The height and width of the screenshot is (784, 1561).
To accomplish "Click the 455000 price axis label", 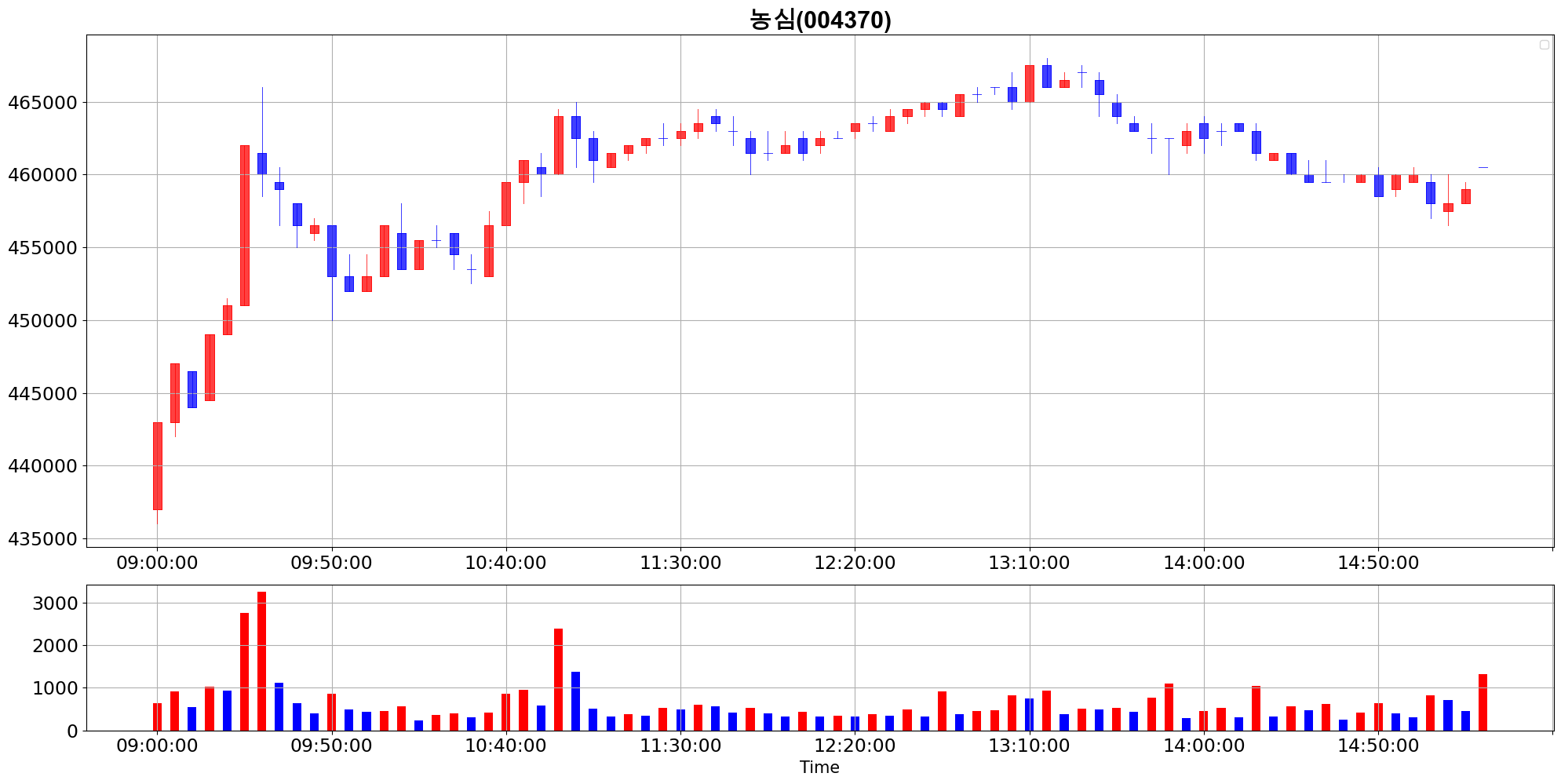I will coord(42,248).
